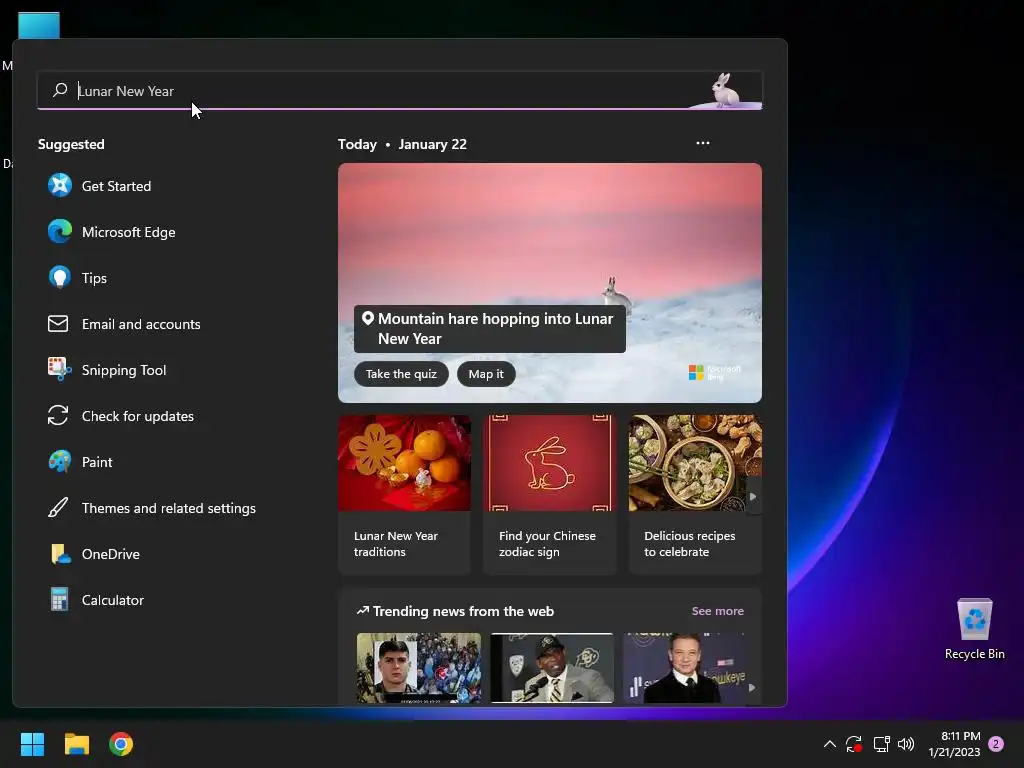Click next arrow on trending news row
The width and height of the screenshot is (1024, 768).
click(x=752, y=688)
